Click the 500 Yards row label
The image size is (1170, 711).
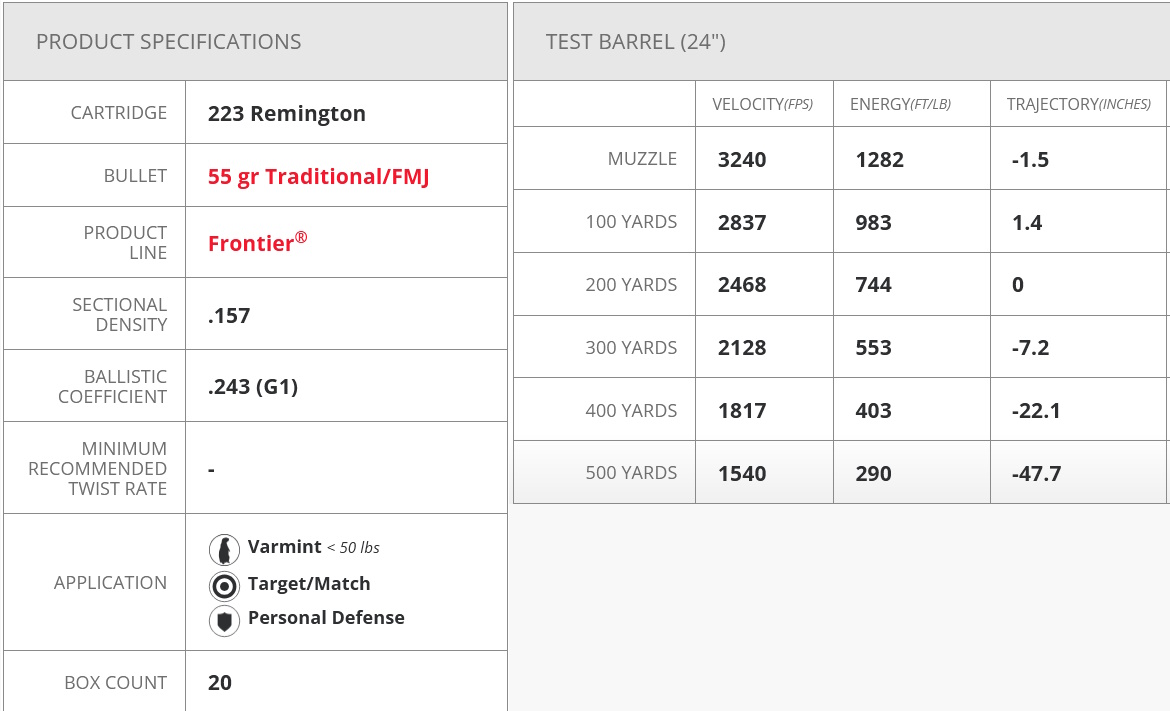[x=631, y=472]
